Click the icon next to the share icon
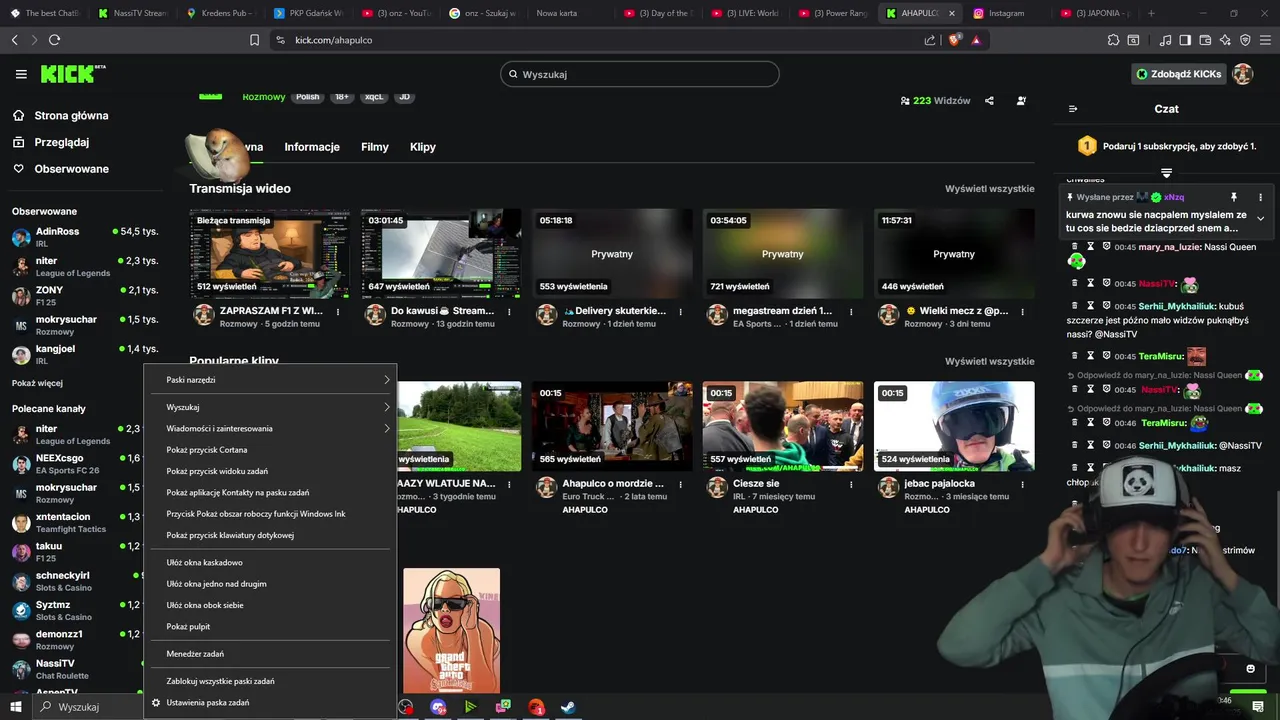This screenshot has width=1280, height=720. click(x=1021, y=101)
